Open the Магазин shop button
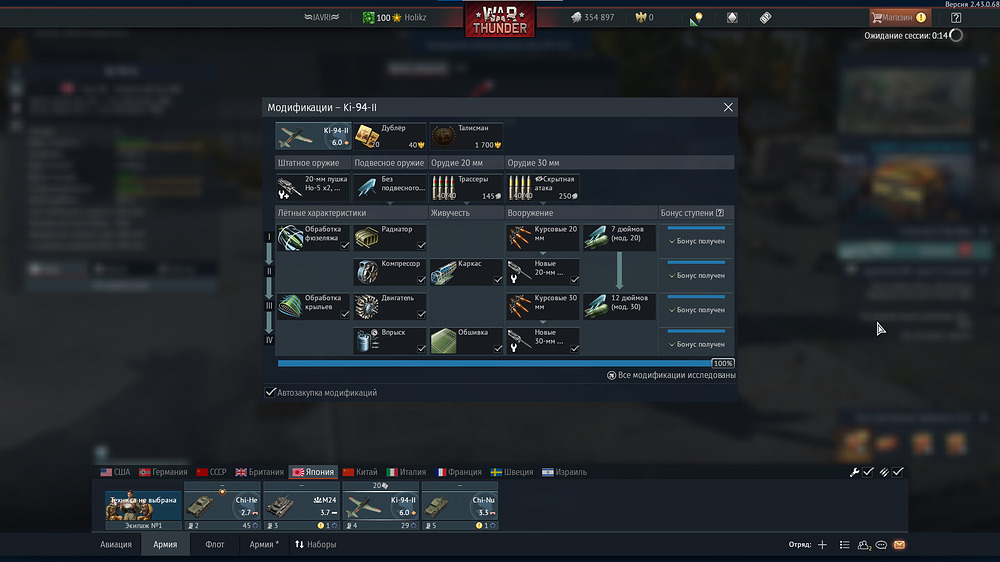 point(899,18)
